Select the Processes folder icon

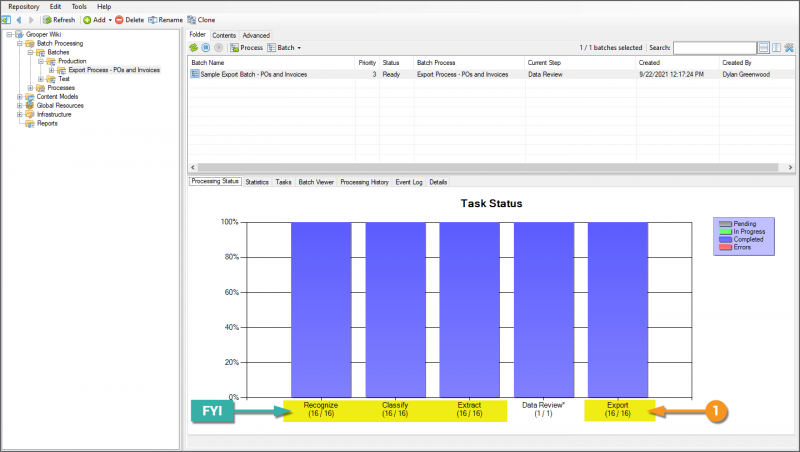[x=40, y=88]
